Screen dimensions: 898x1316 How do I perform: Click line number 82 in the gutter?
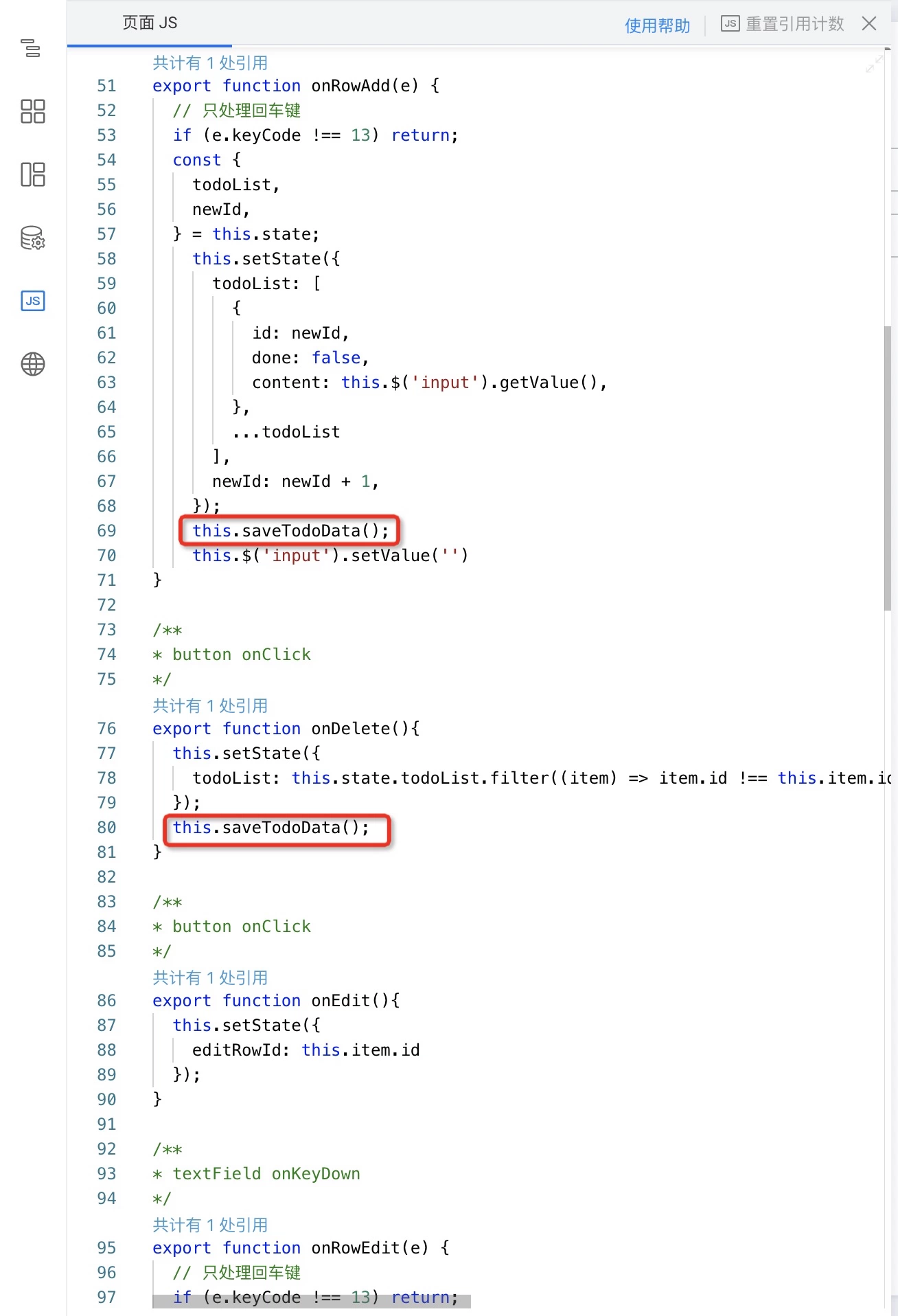(x=106, y=877)
